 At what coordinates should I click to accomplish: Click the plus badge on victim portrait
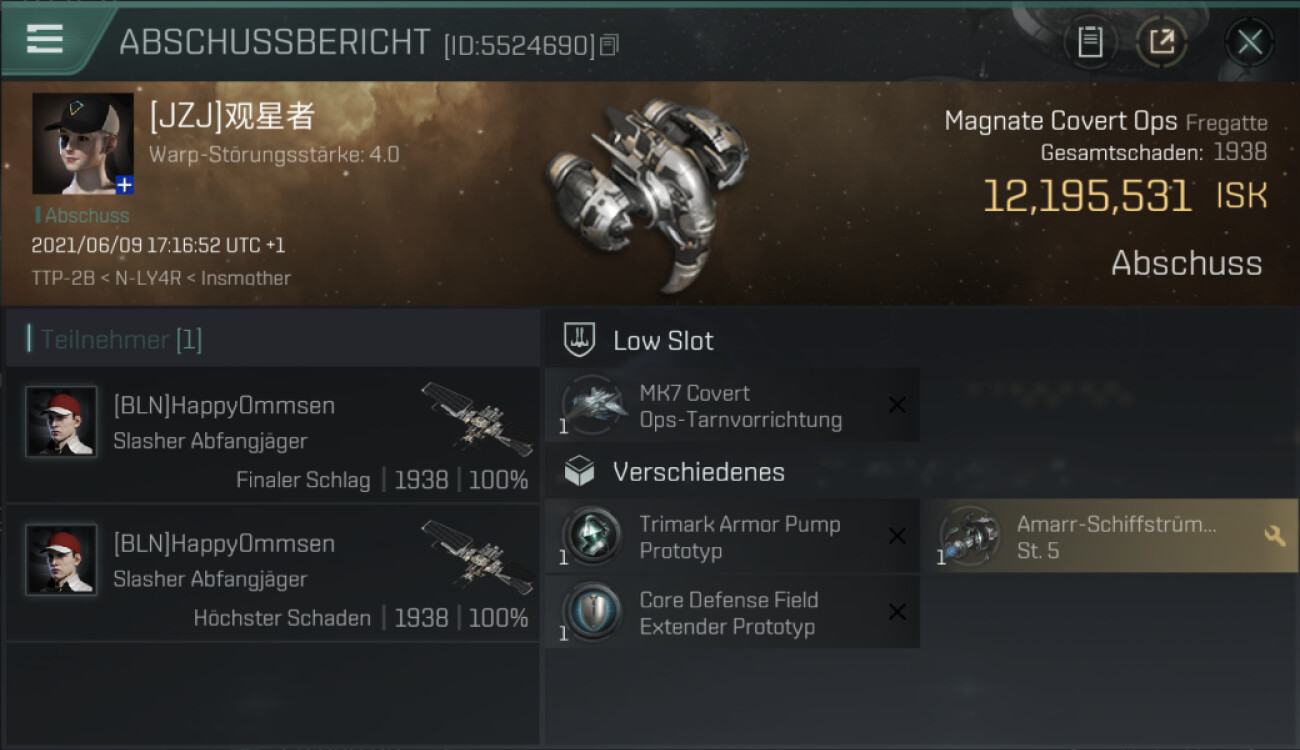tap(124, 185)
